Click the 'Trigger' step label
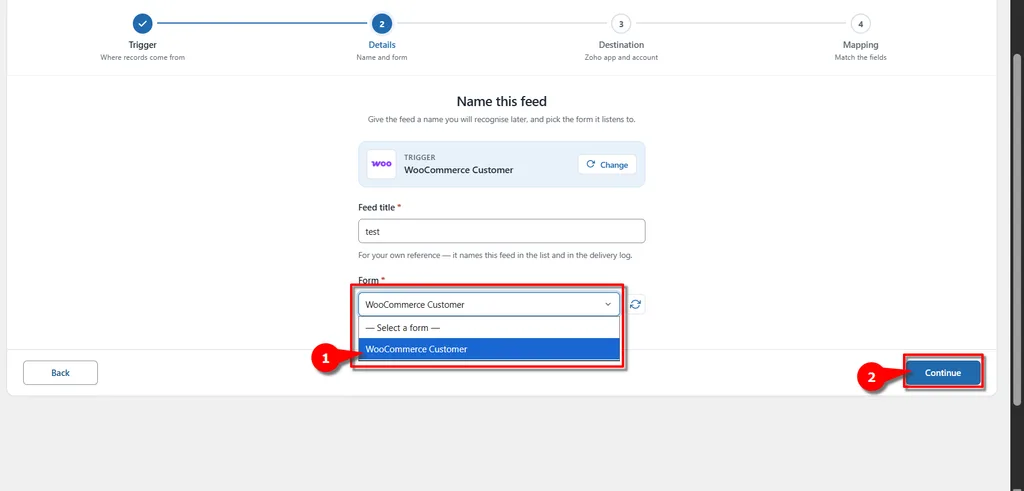The image size is (1024, 491). tap(142, 45)
